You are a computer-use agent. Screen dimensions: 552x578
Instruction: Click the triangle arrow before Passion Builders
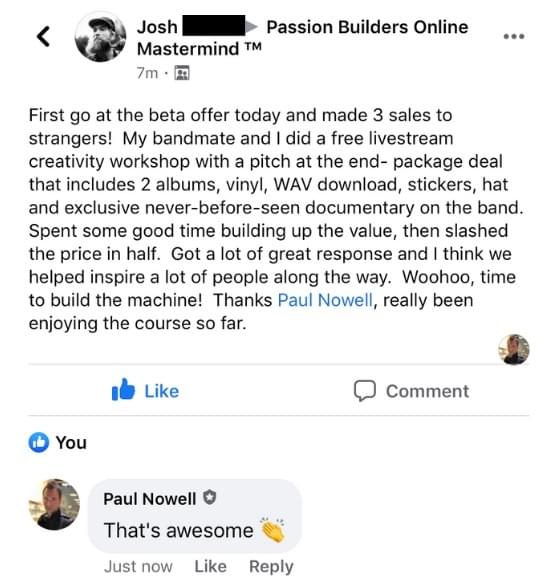click(x=252, y=27)
